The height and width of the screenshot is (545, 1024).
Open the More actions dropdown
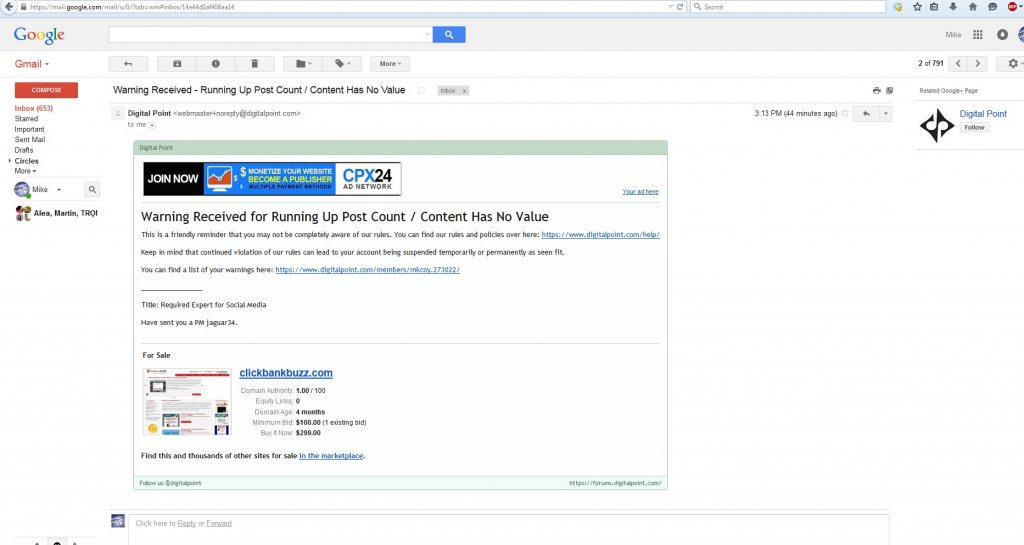coord(390,63)
